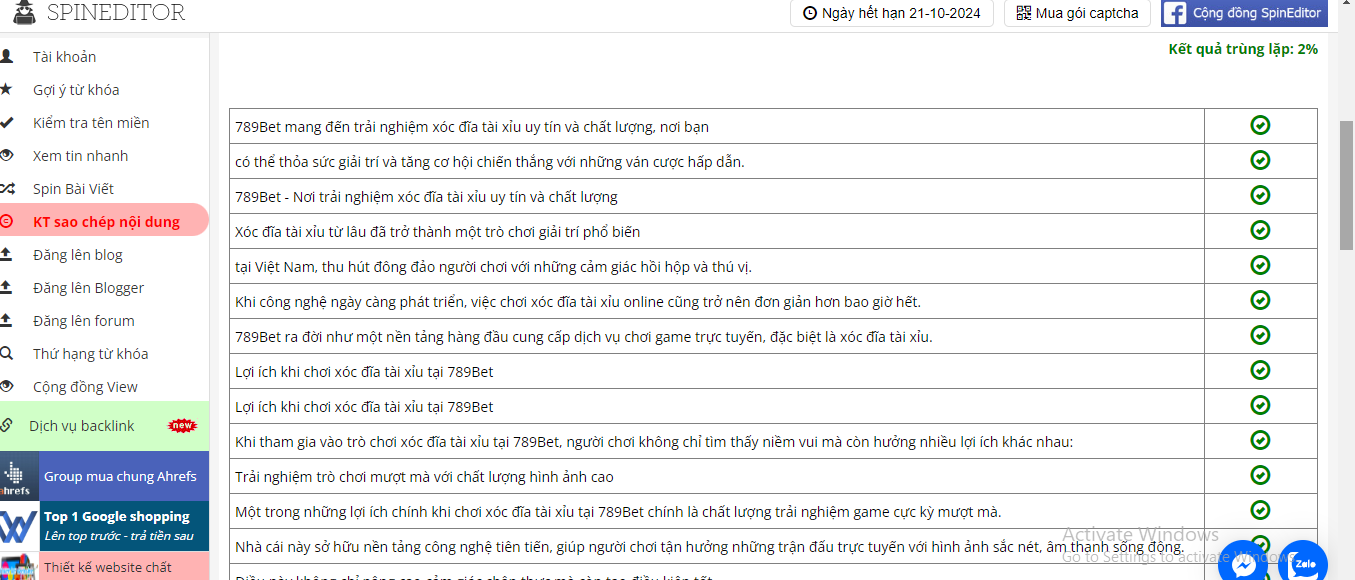The height and width of the screenshot is (580, 1355).
Task: Click check icon for 'Khi công nghệ ngày càng' row
Action: coord(1260,300)
